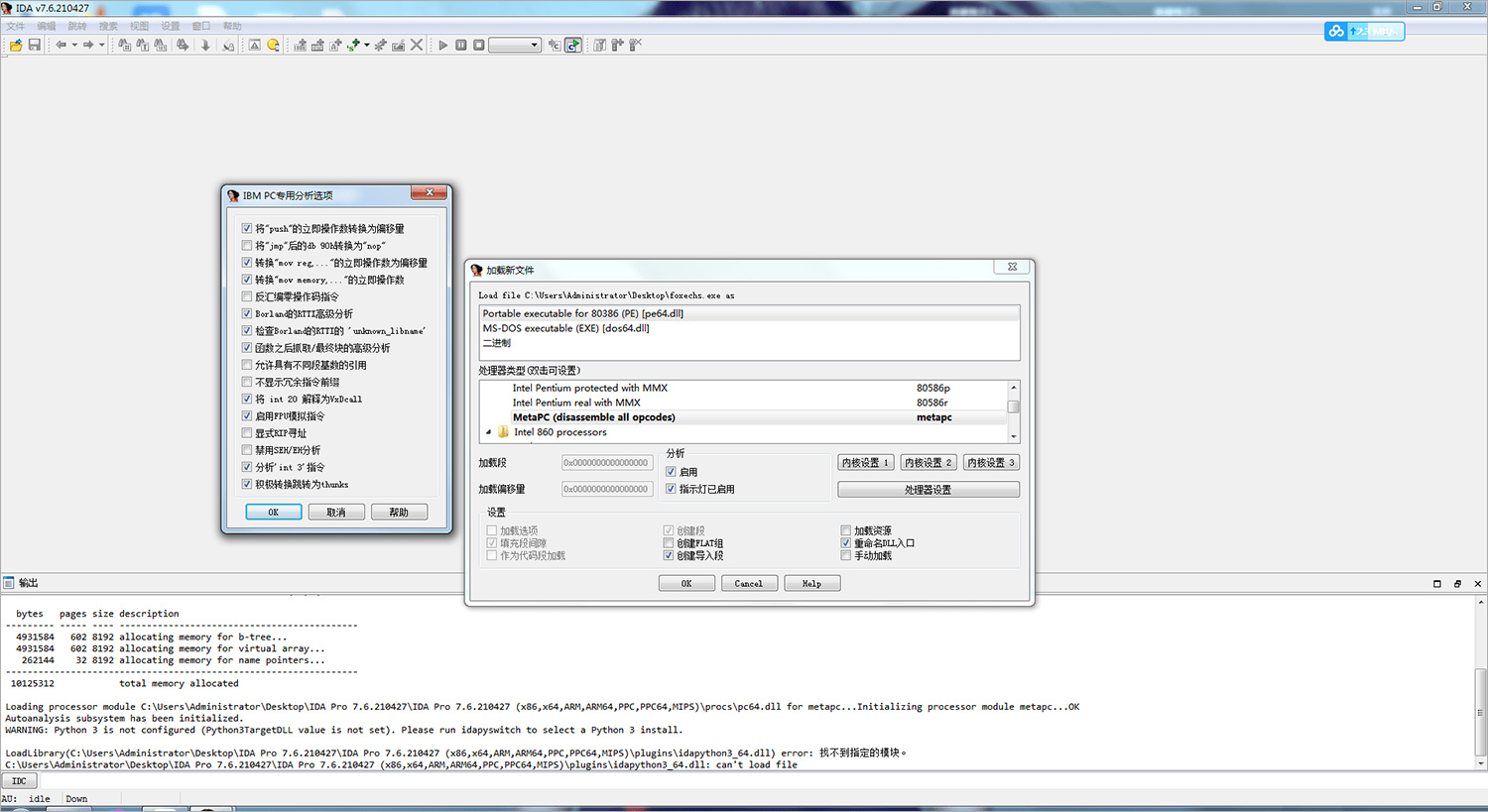The height and width of the screenshot is (812, 1488).
Task: Open the 视图 menu
Action: tap(139, 26)
